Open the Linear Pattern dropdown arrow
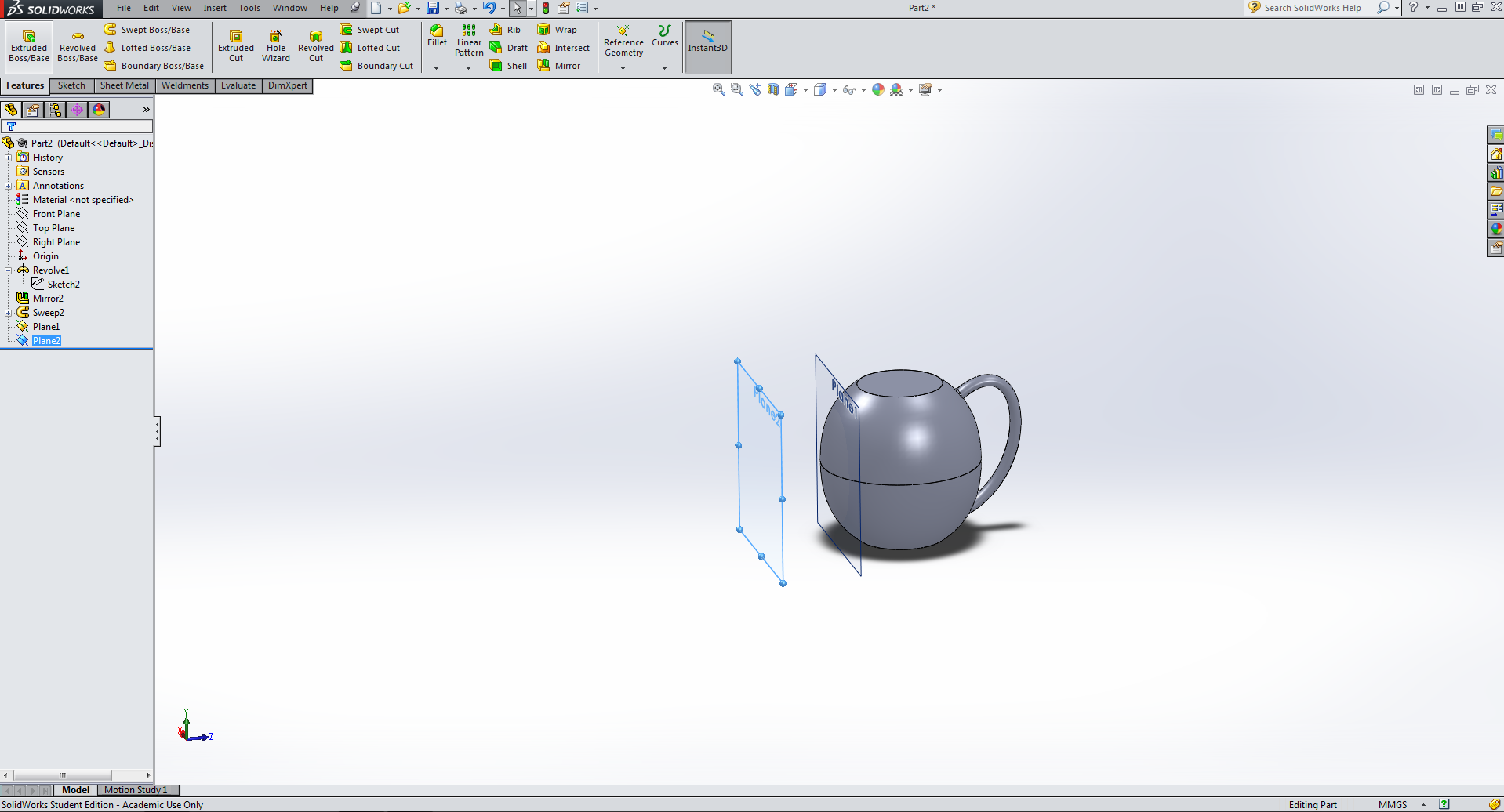 pyautogui.click(x=469, y=68)
